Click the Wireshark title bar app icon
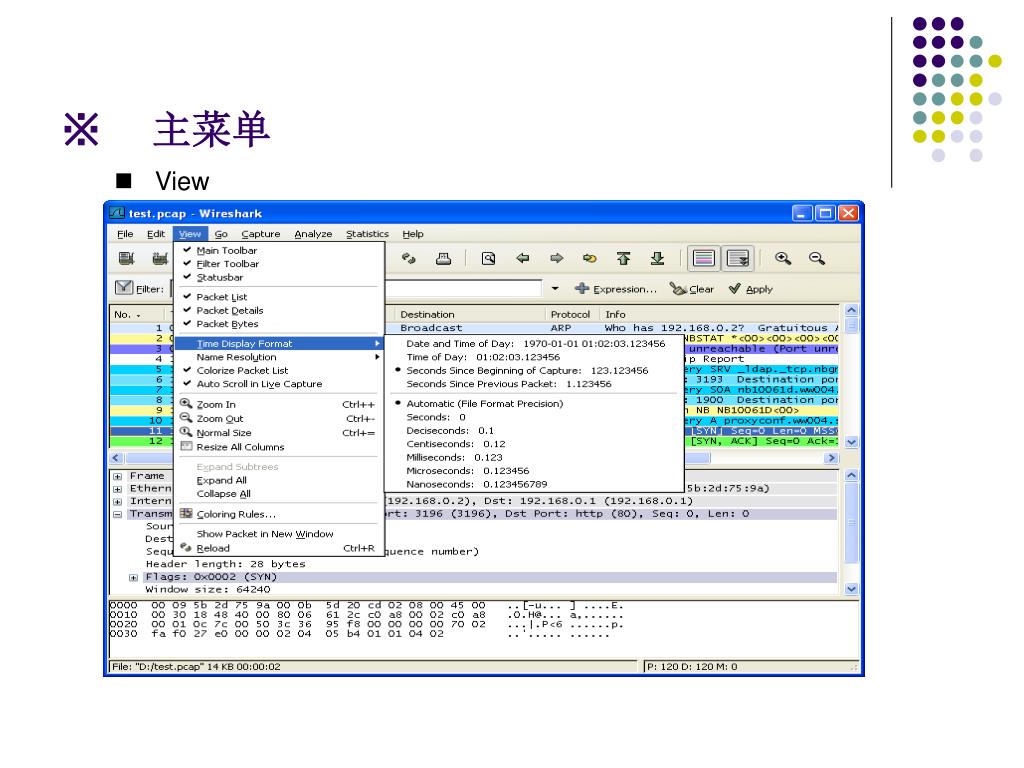 (118, 213)
